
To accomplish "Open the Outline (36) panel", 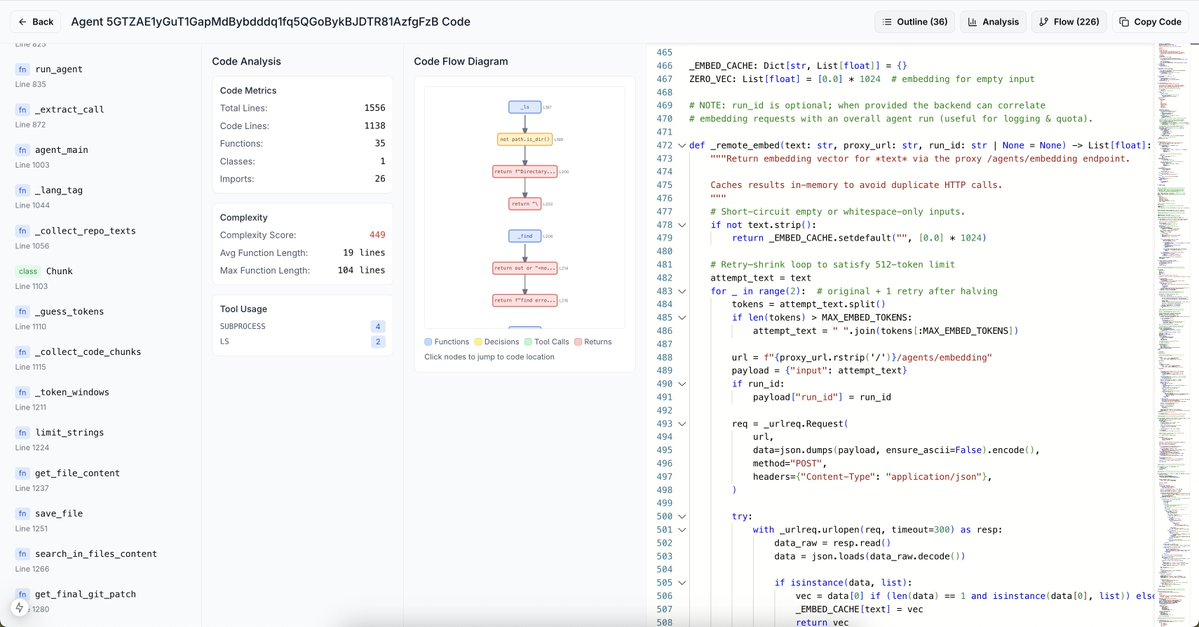I will (914, 21).
